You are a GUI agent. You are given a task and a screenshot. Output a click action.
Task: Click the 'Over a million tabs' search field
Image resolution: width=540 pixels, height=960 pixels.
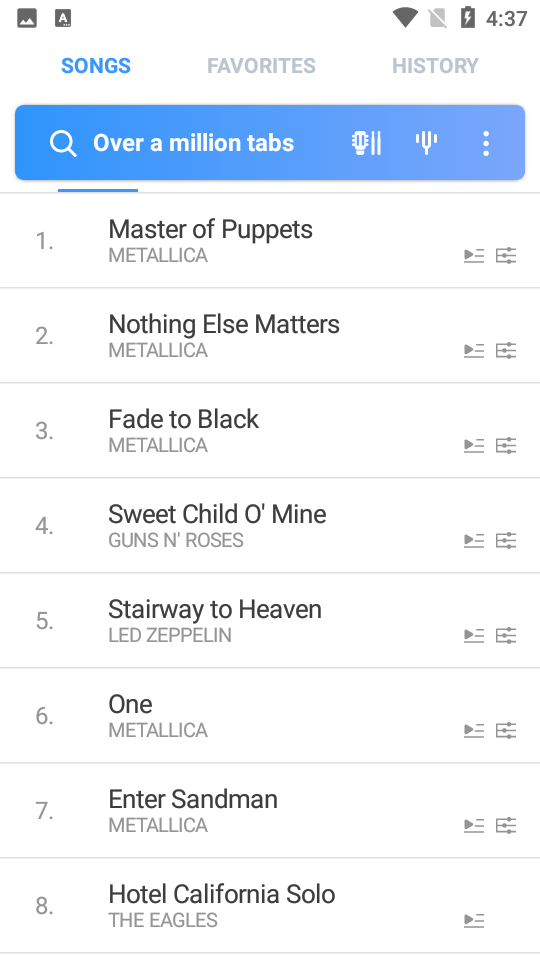coord(193,143)
